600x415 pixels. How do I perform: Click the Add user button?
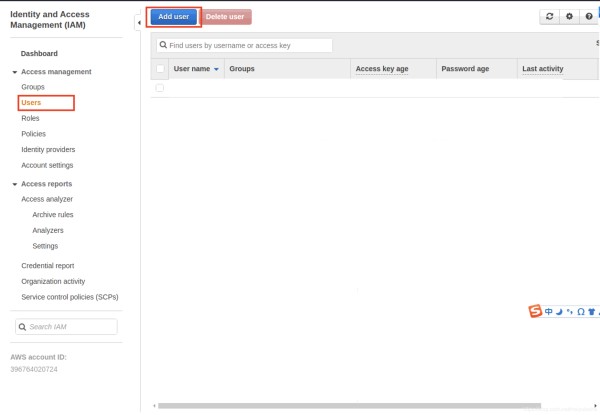point(174,17)
